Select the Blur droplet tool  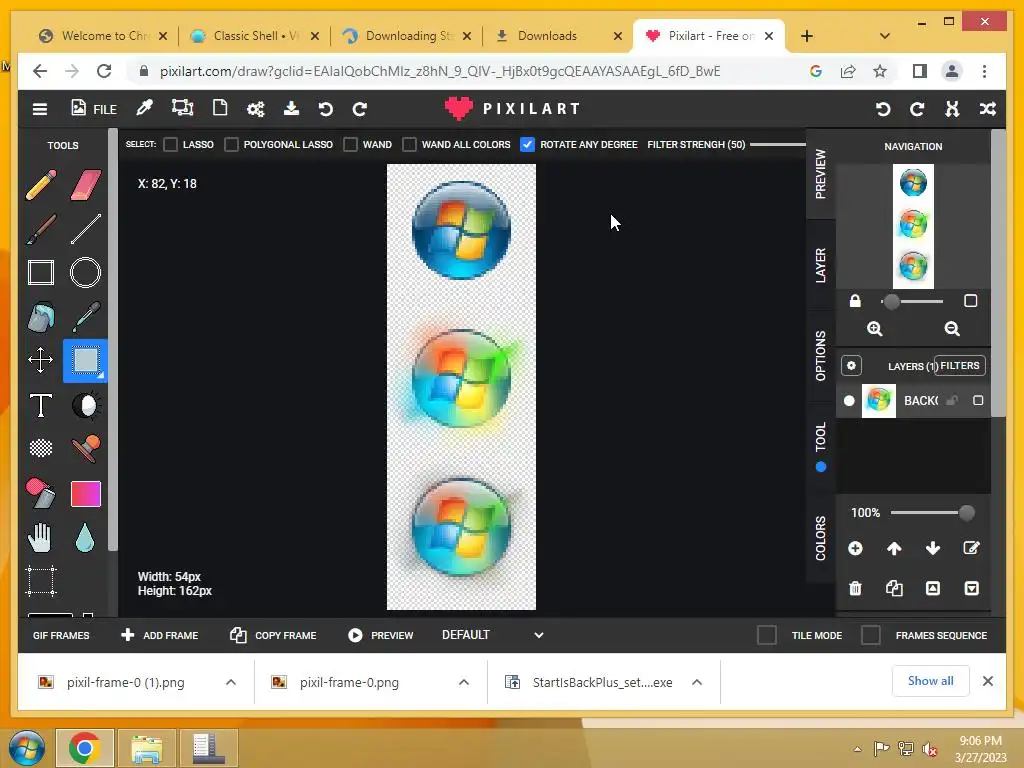click(85, 538)
